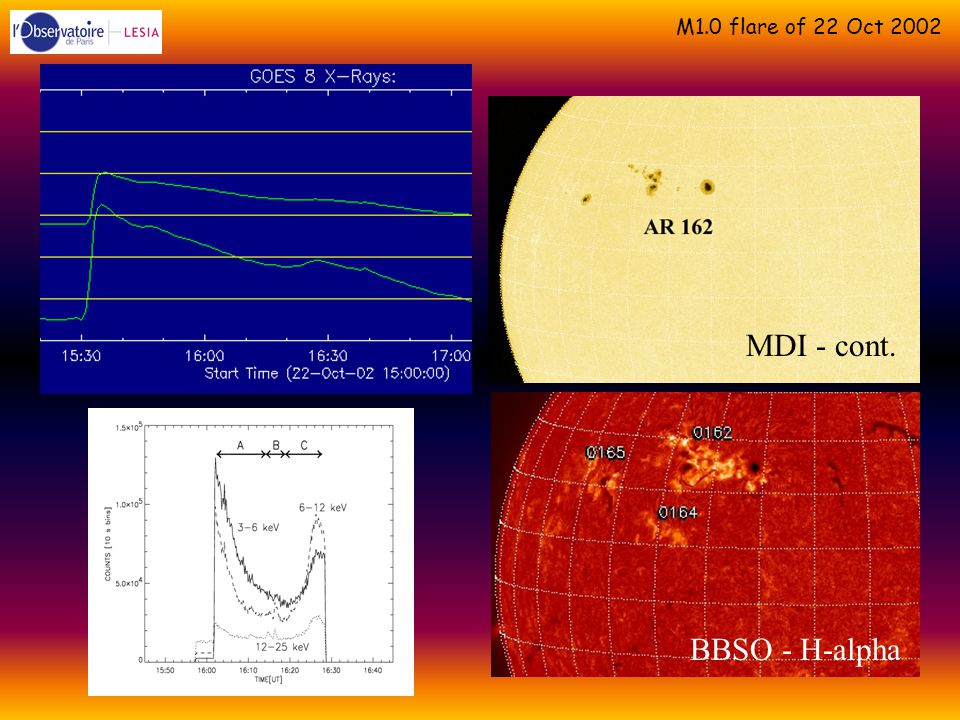This screenshot has height=720, width=960.
Task: Click the small sunspot left of AR 162
Action: click(586, 199)
